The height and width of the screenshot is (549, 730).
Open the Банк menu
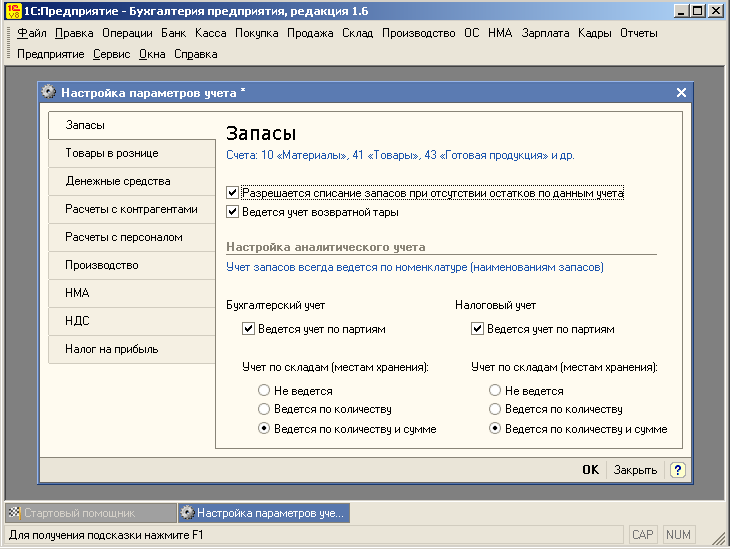[x=173, y=33]
